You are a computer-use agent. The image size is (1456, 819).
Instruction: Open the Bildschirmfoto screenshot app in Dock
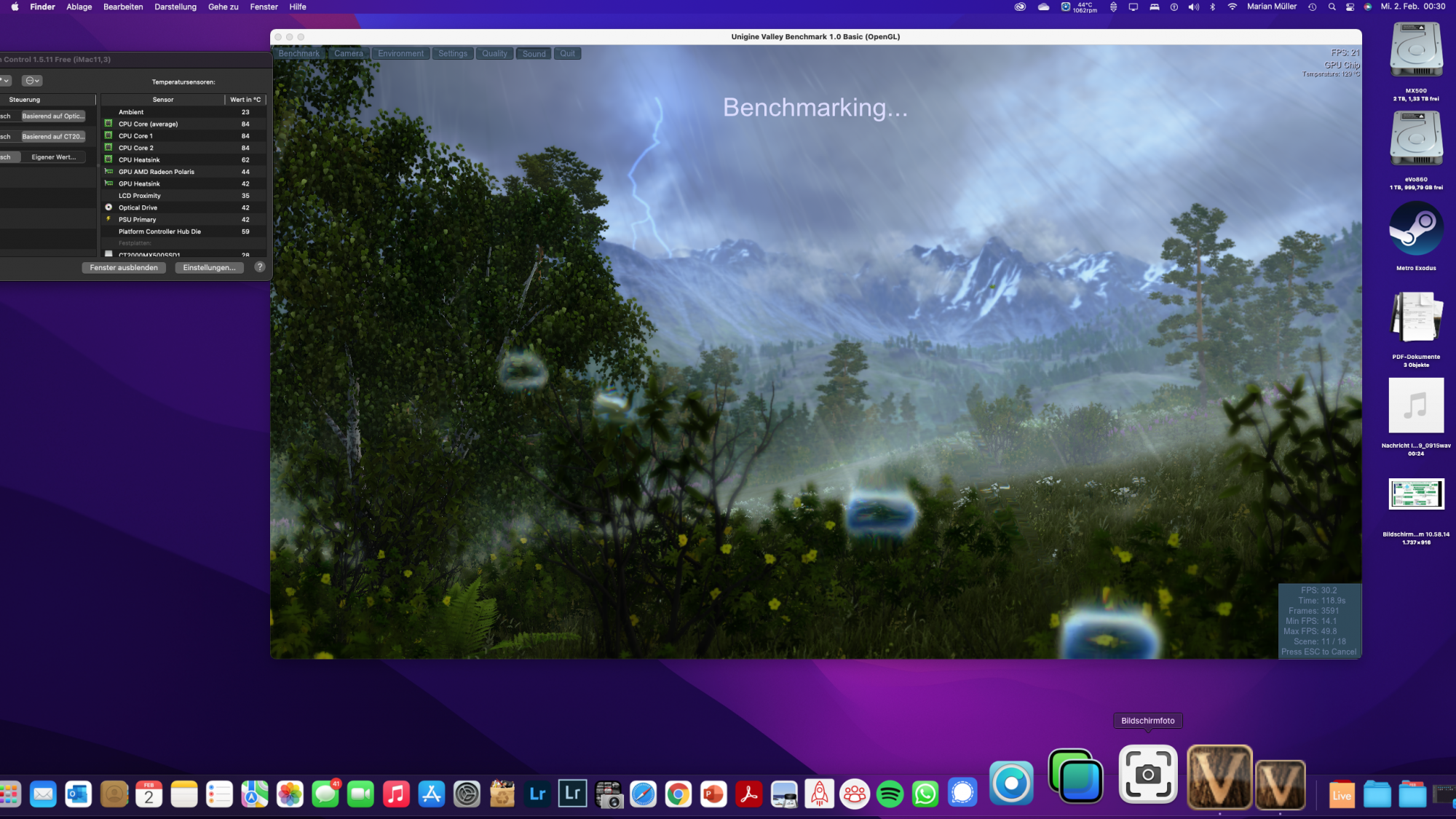click(1147, 775)
